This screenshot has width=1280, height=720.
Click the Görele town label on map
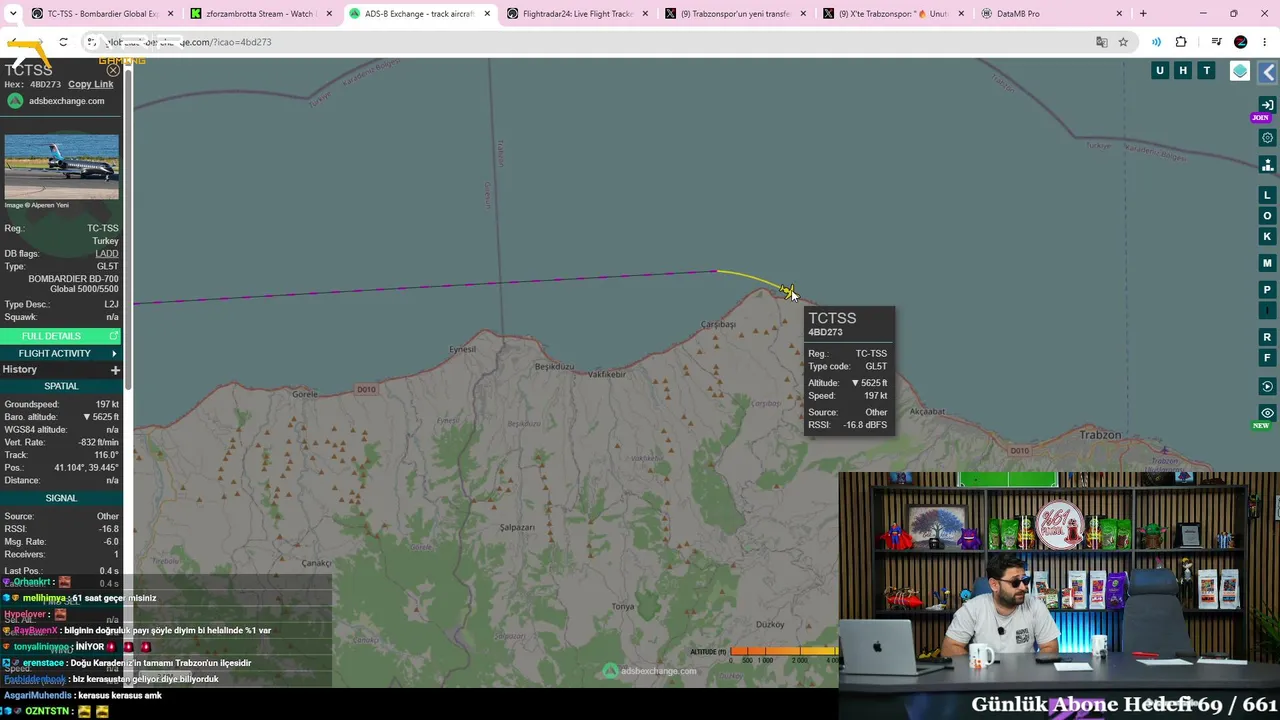pyautogui.click(x=304, y=394)
